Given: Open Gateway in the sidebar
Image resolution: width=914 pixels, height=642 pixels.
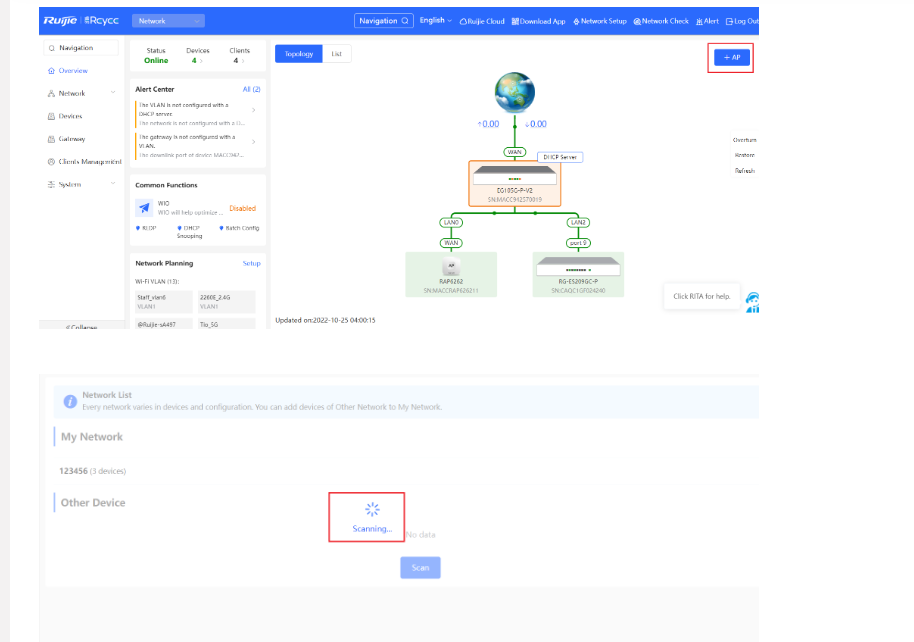Looking at the screenshot, I should click(72, 139).
